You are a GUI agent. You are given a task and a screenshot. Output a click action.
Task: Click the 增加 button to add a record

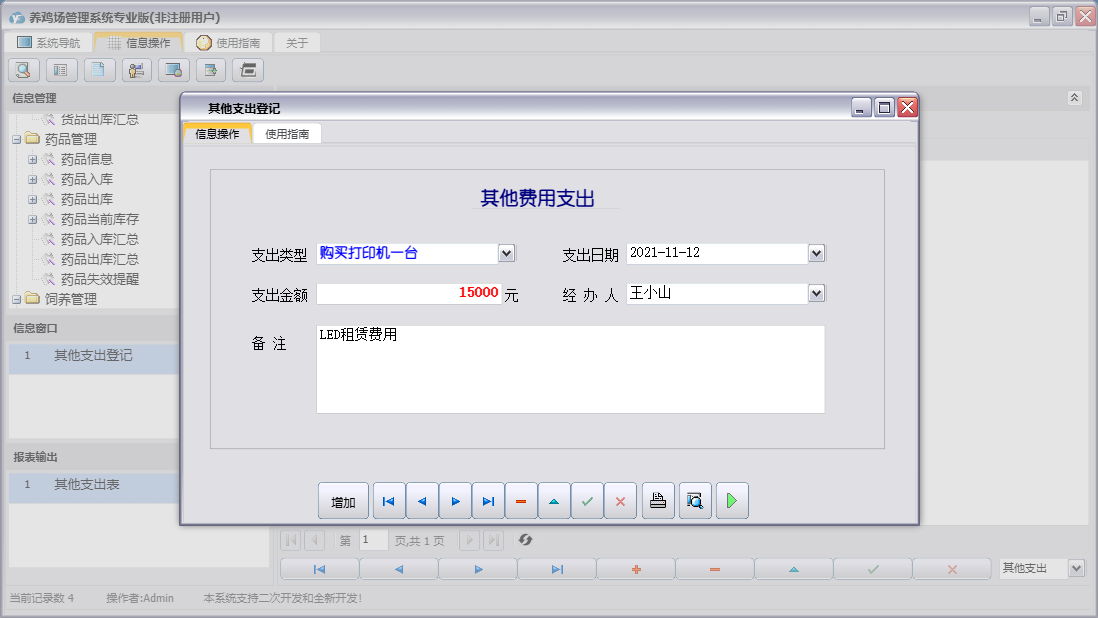tap(343, 500)
